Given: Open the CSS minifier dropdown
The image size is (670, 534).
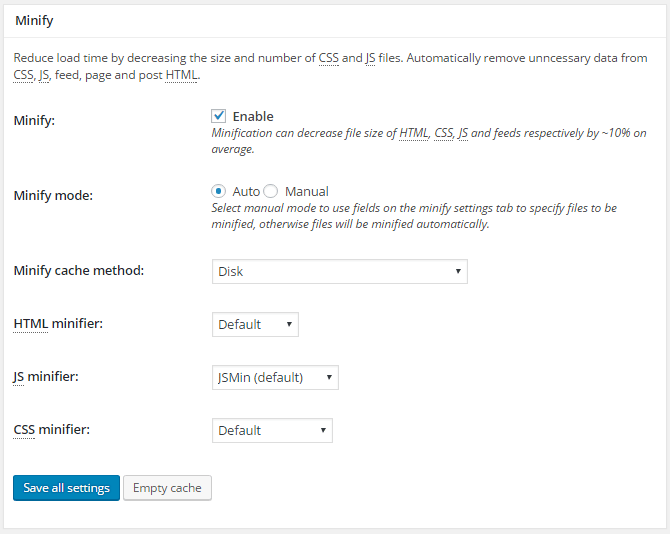Looking at the screenshot, I should coord(272,430).
